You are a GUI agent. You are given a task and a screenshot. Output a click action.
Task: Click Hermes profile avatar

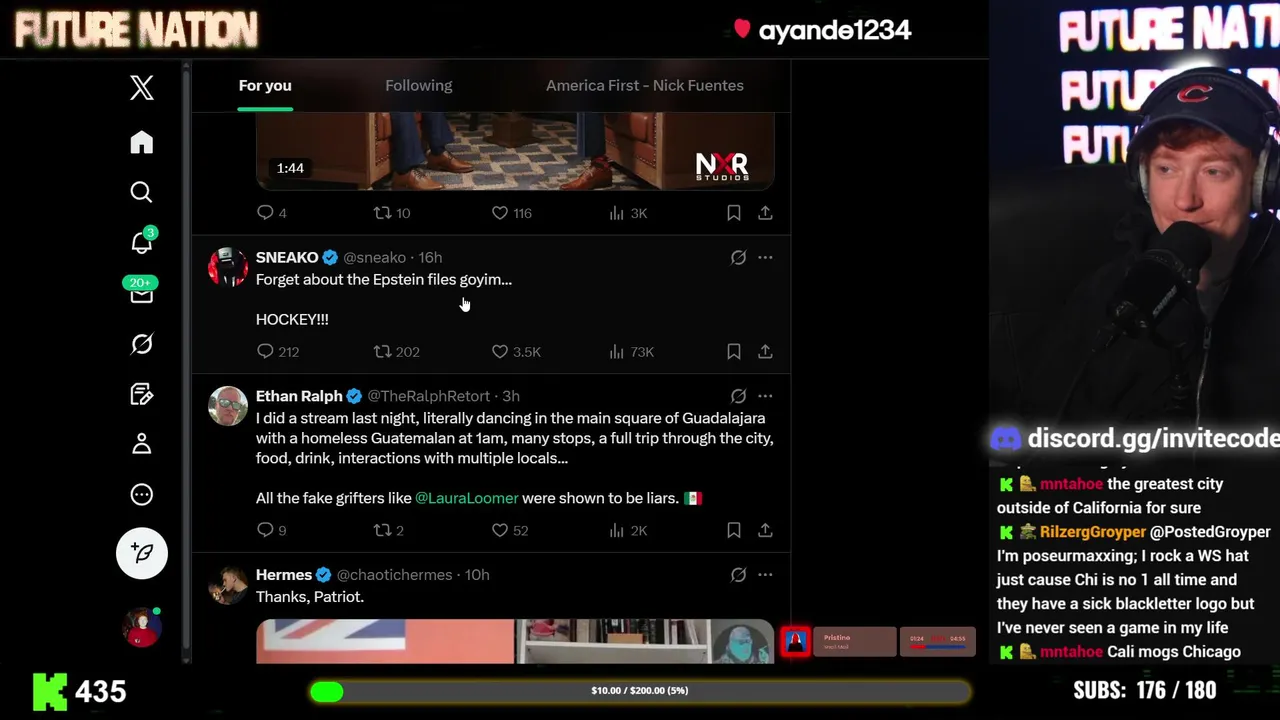[228, 585]
